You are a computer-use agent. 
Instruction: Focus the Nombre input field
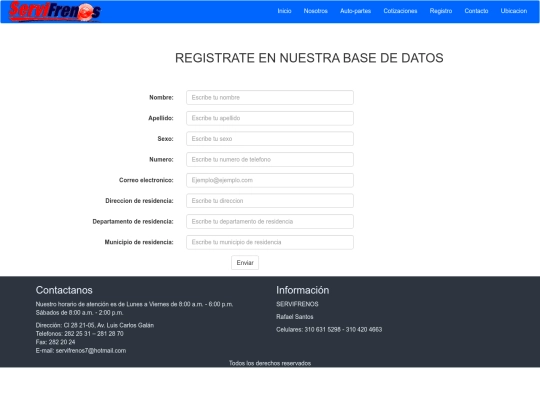tap(270, 97)
